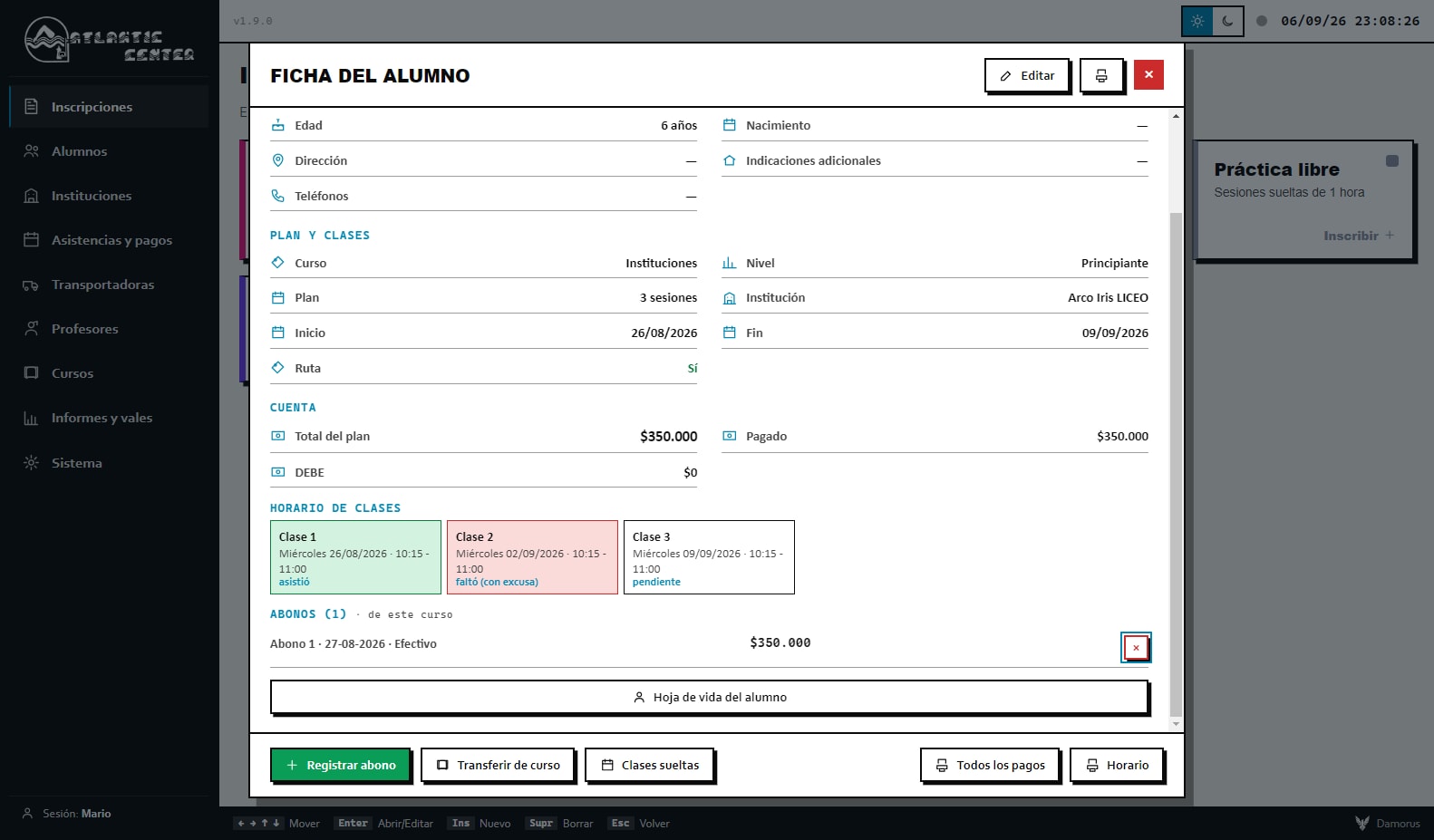
Task: Click the printer icon in the student record header
Action: (x=1101, y=75)
